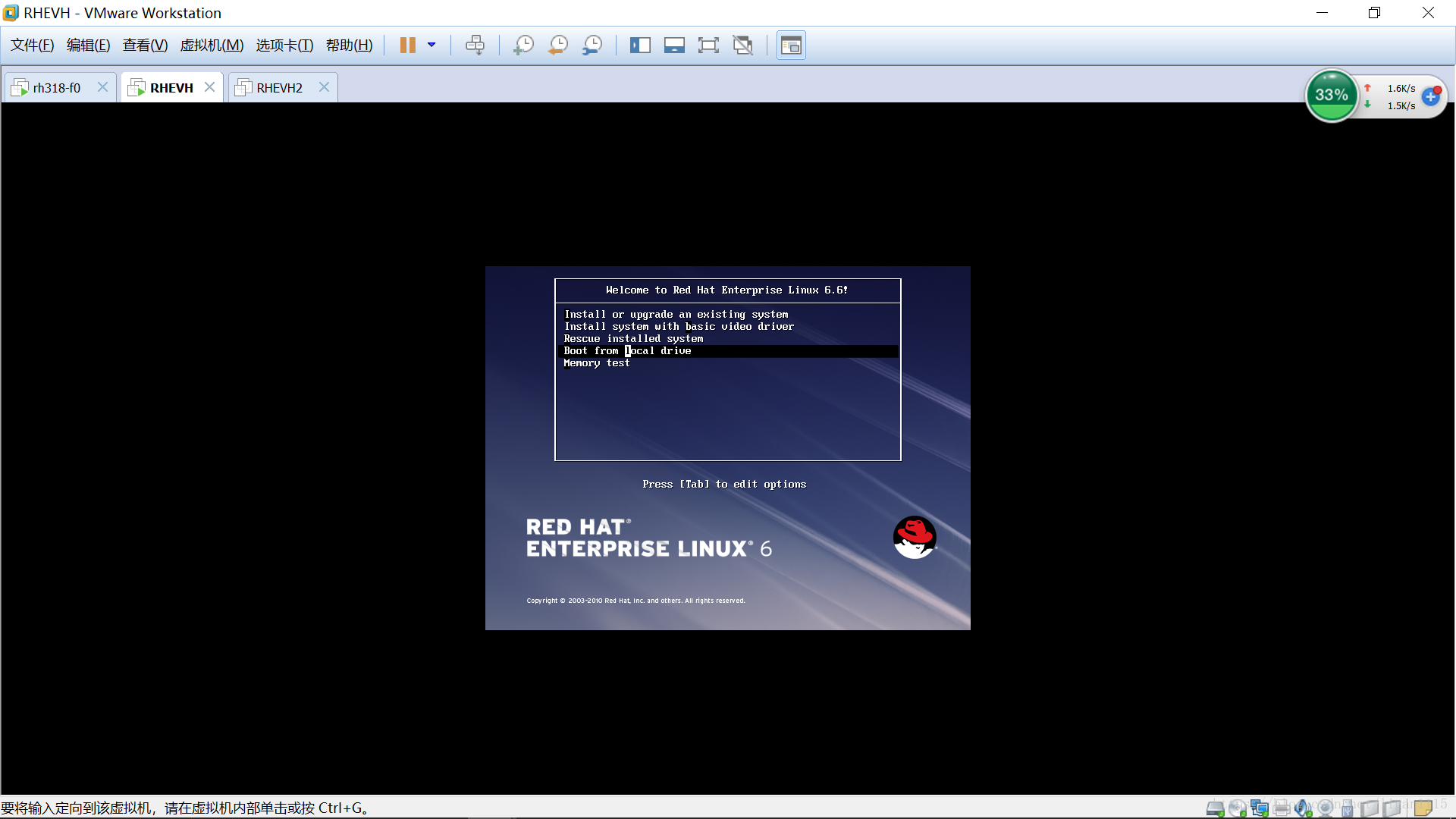Image resolution: width=1456 pixels, height=819 pixels.
Task: Close the RHEVH2 tab
Action: pyautogui.click(x=324, y=87)
